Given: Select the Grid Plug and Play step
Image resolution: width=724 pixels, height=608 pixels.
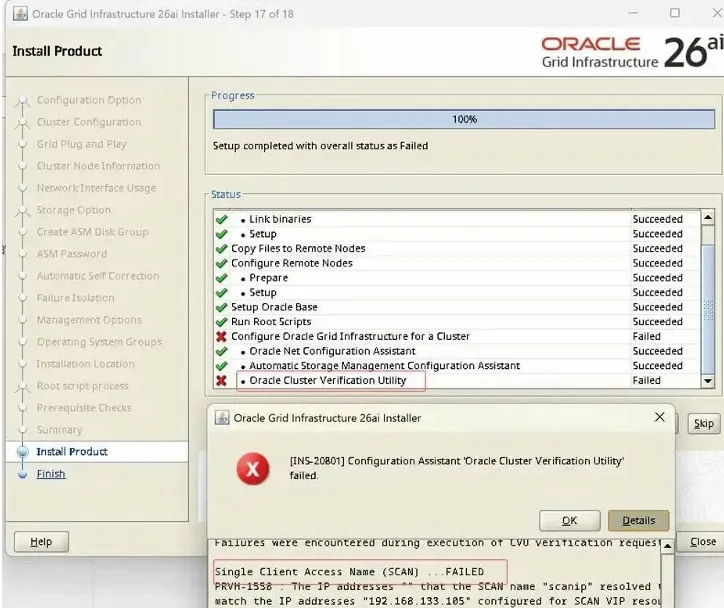Looking at the screenshot, I should tap(81, 144).
